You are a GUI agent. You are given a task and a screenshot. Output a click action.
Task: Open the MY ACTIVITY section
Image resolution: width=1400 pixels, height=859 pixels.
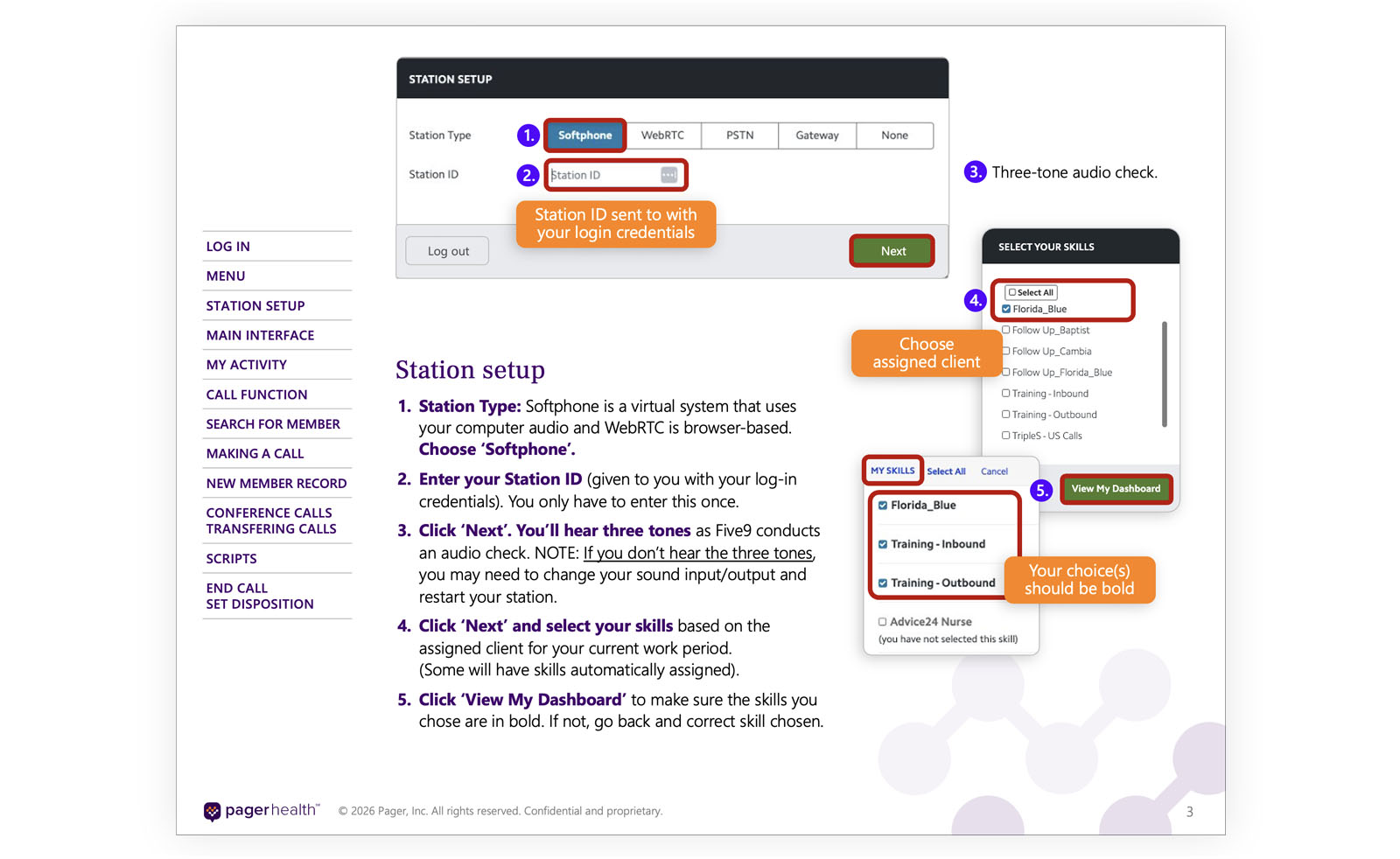247,365
